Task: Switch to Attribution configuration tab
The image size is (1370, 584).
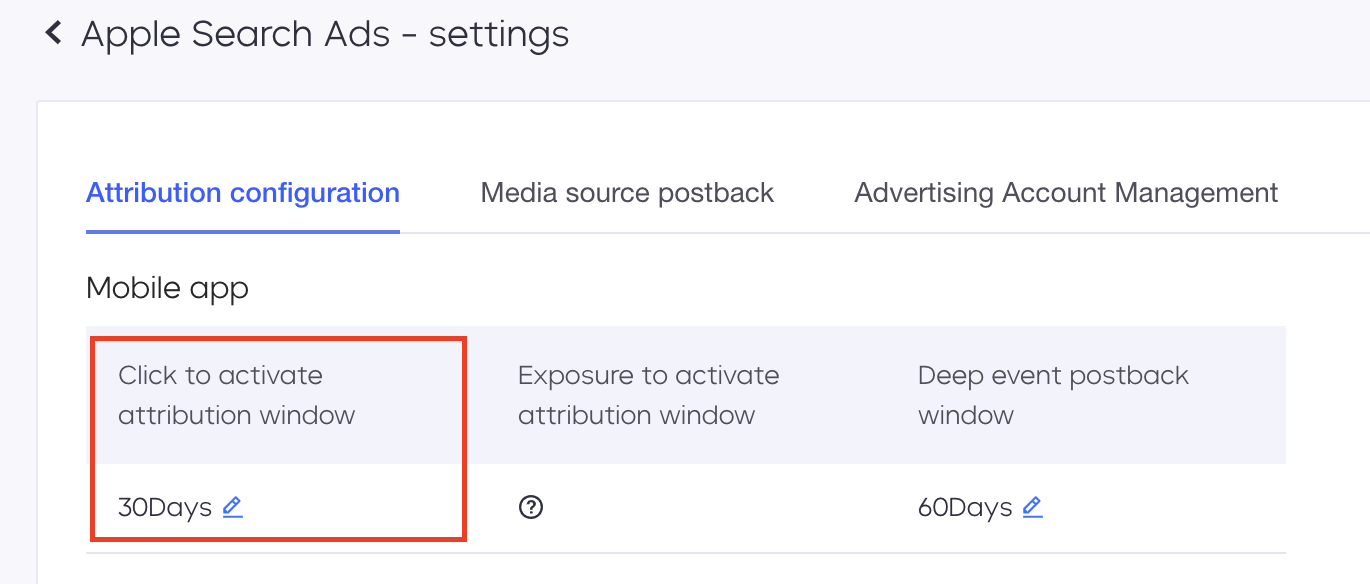Action: click(243, 193)
